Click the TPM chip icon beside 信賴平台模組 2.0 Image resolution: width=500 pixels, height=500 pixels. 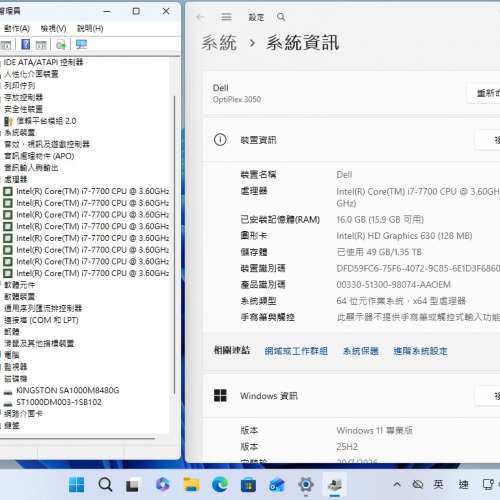pyautogui.click(x=8, y=121)
